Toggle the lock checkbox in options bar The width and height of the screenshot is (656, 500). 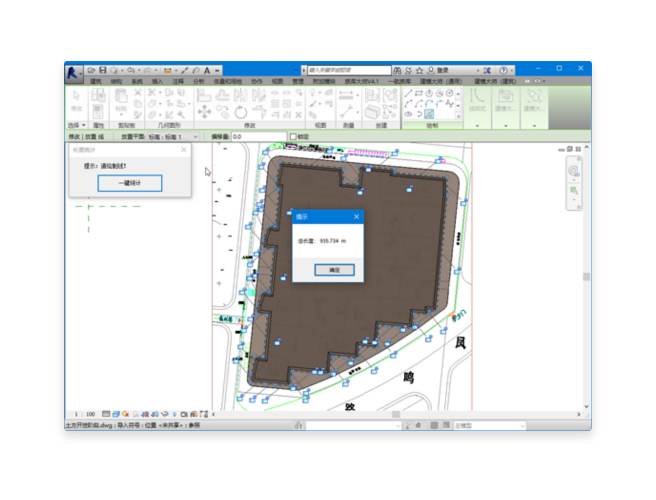click(x=293, y=136)
